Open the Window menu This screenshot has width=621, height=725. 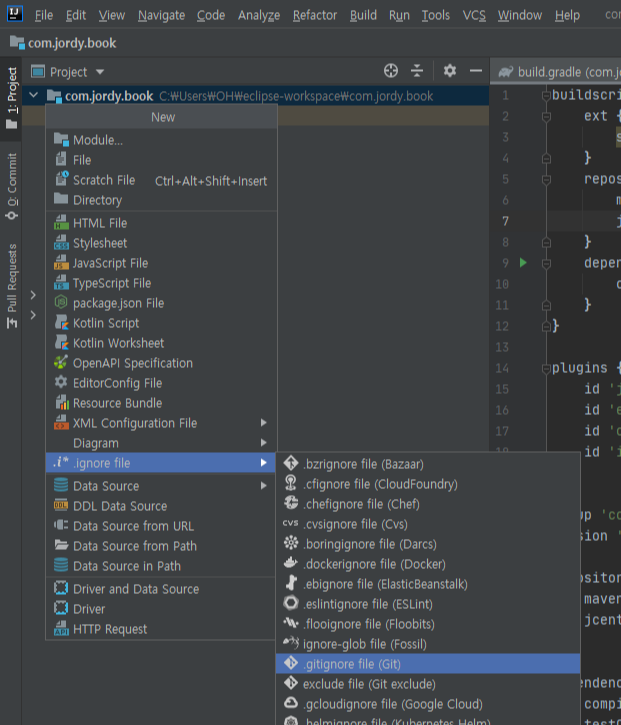[520, 15]
